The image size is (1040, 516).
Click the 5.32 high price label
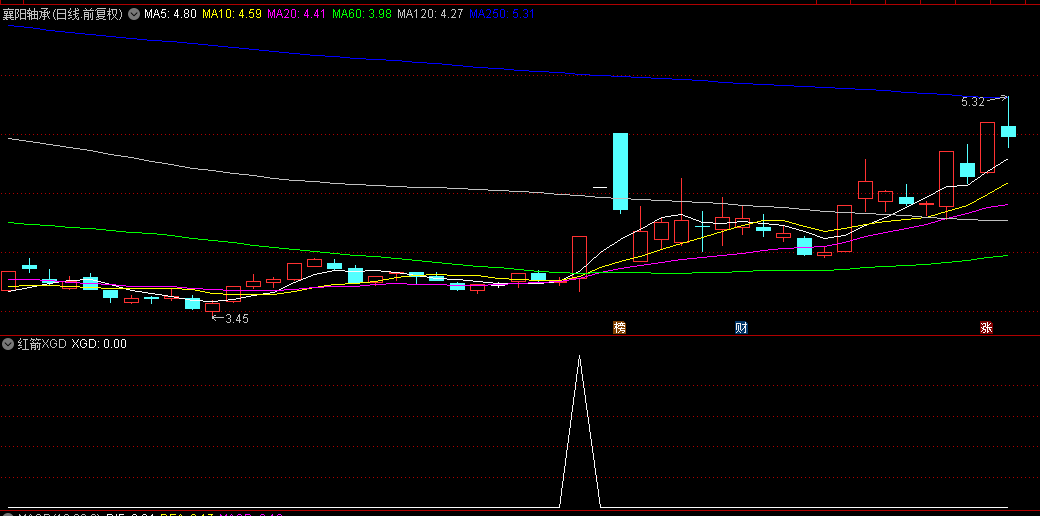(x=973, y=102)
